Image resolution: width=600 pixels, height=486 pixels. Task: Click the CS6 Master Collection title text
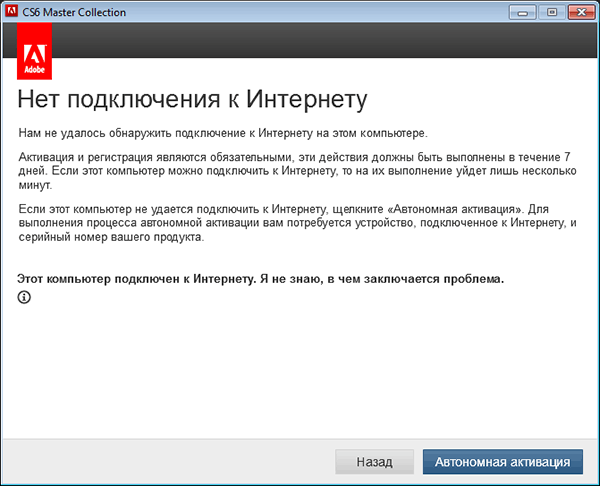pyautogui.click(x=74, y=12)
